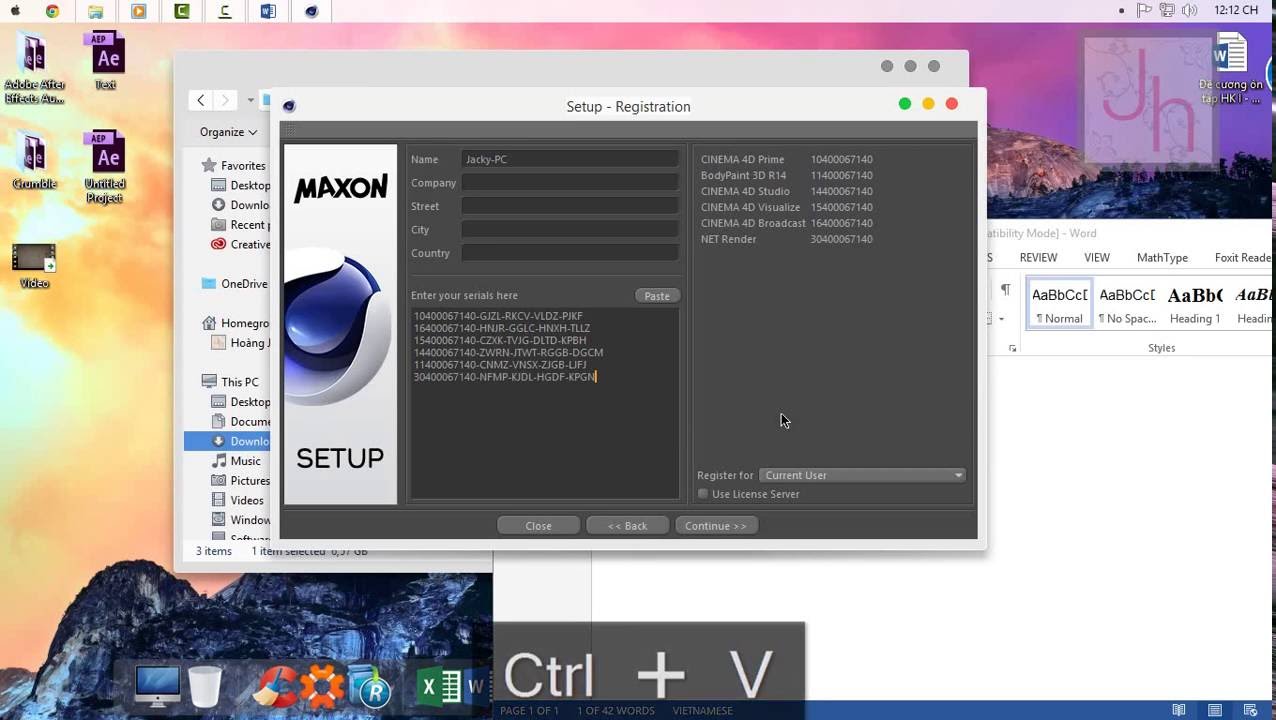Click the NET Render product row
The width and height of the screenshot is (1276, 720).
pyautogui.click(x=787, y=239)
